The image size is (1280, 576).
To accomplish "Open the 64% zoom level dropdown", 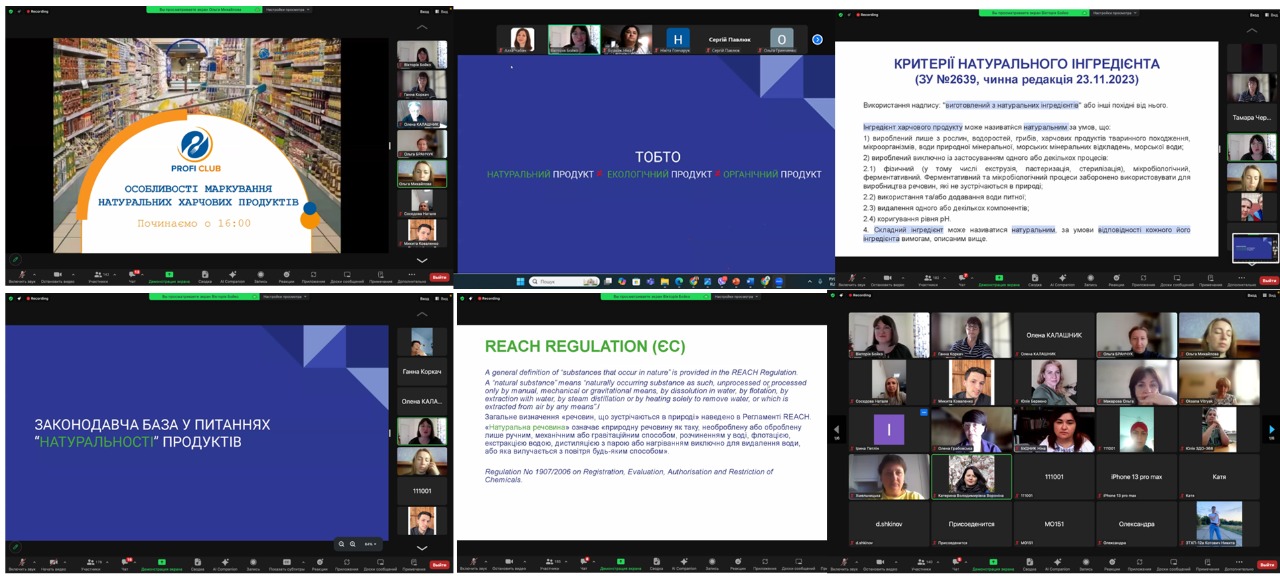I will 370,544.
